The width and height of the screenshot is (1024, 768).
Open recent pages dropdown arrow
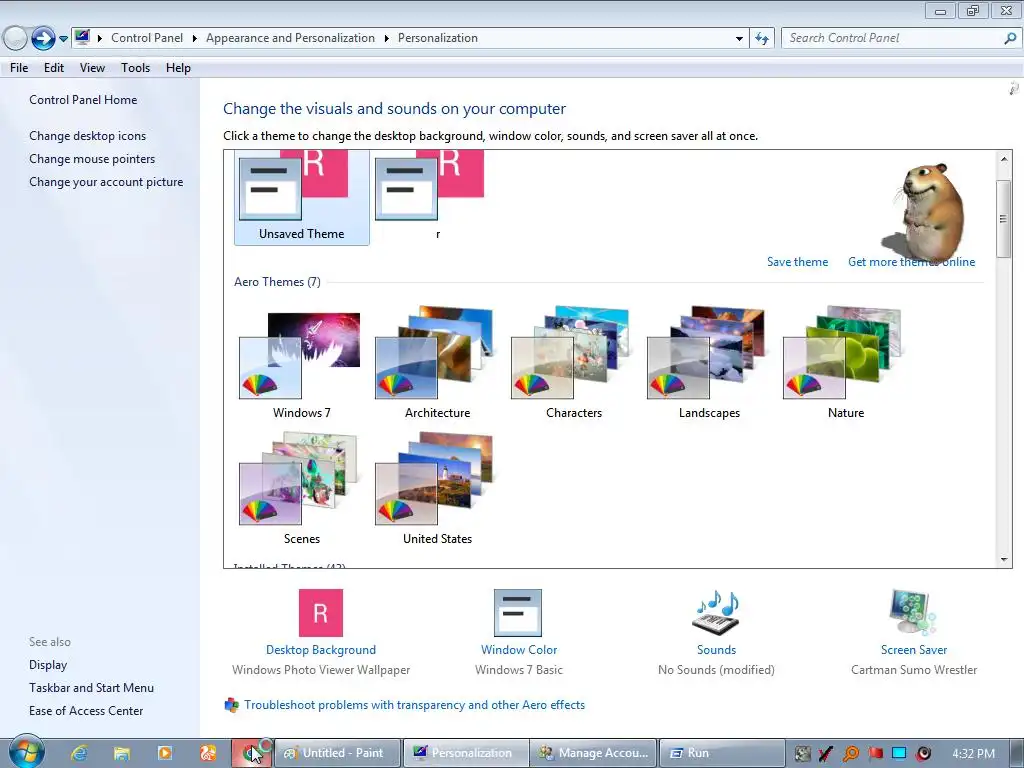[63, 39]
